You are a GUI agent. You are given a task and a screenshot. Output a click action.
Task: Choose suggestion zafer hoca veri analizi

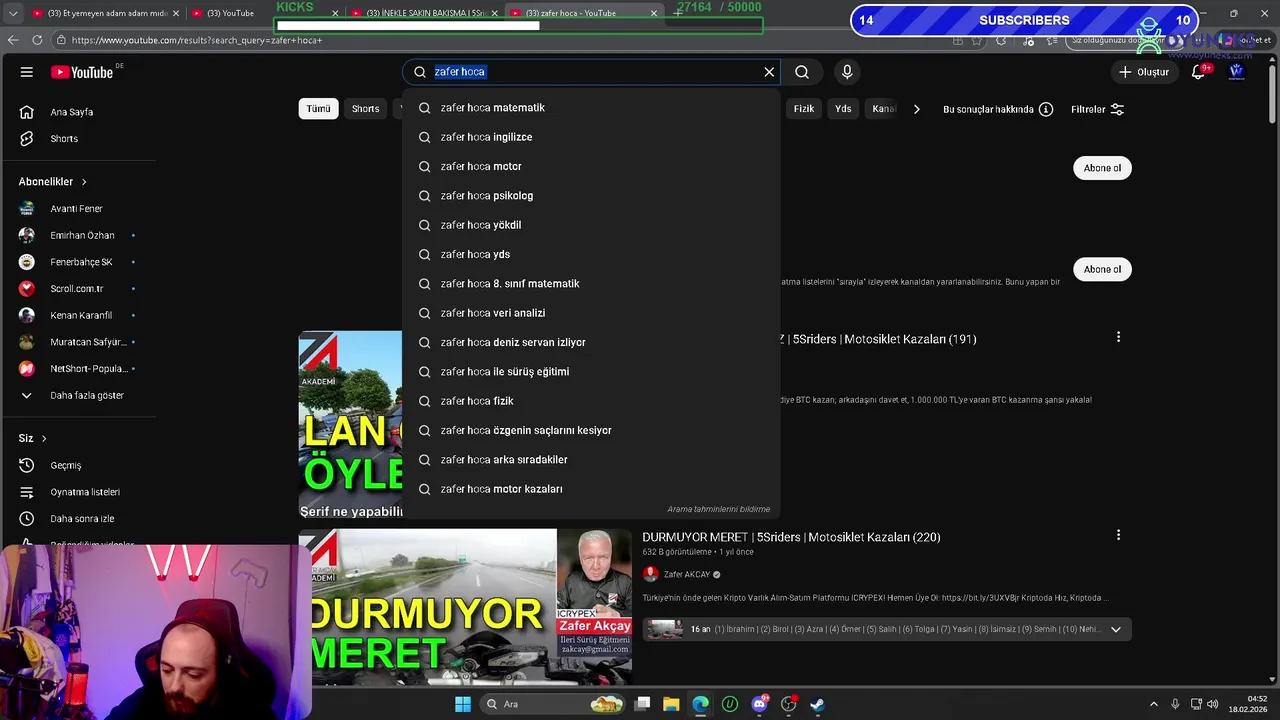591,313
